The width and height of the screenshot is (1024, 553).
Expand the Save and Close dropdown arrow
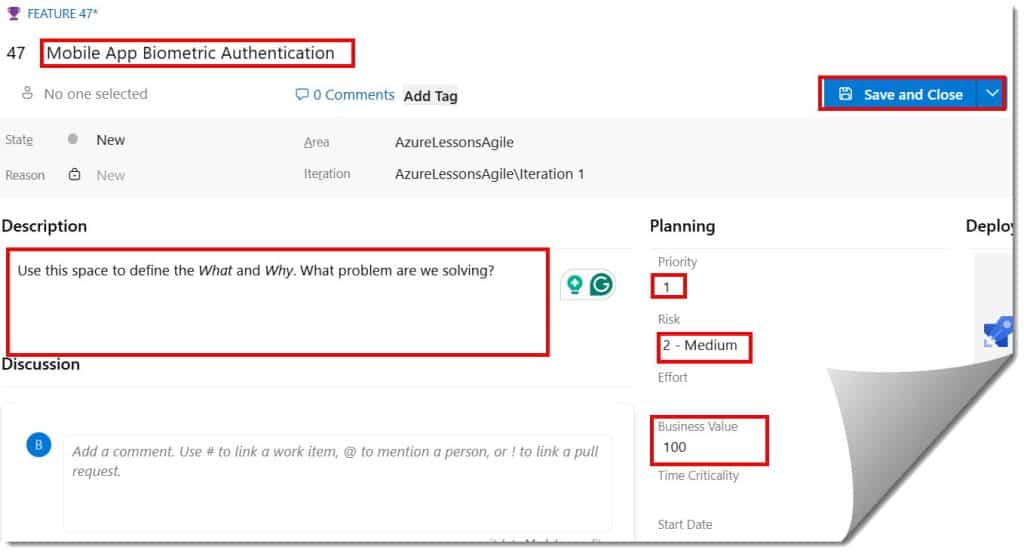point(991,94)
